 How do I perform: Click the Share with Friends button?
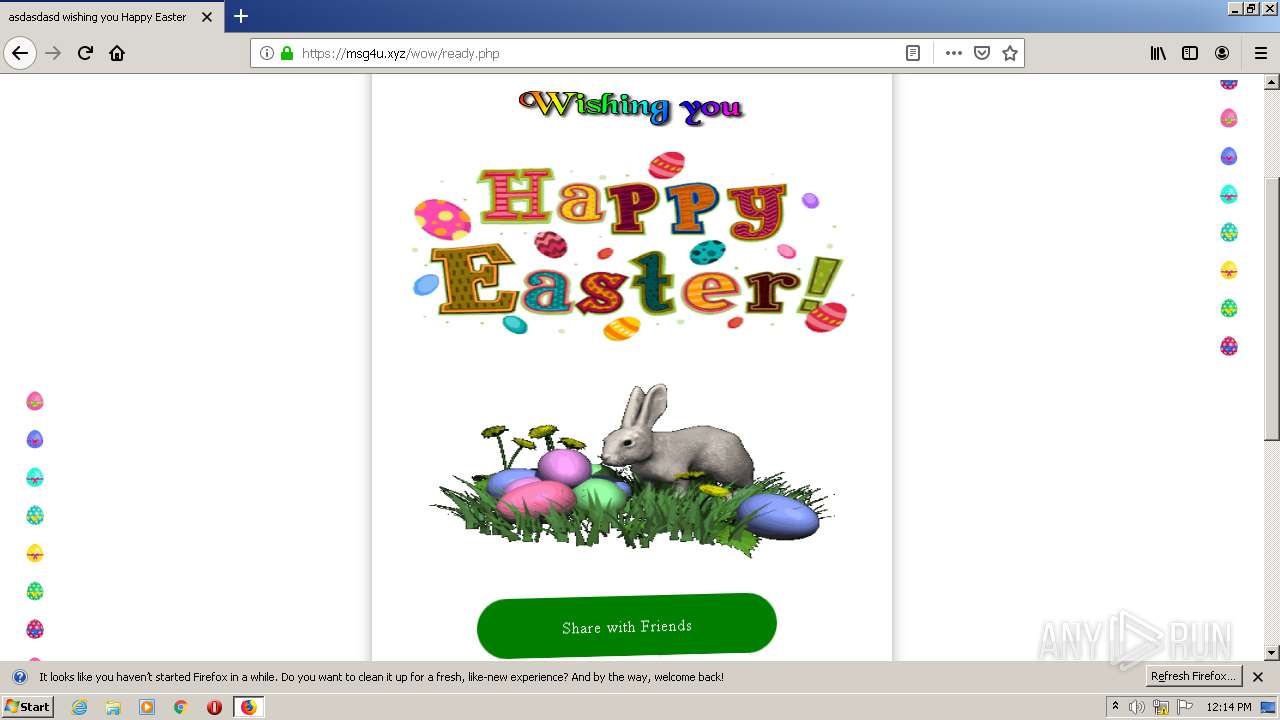pyautogui.click(x=627, y=626)
